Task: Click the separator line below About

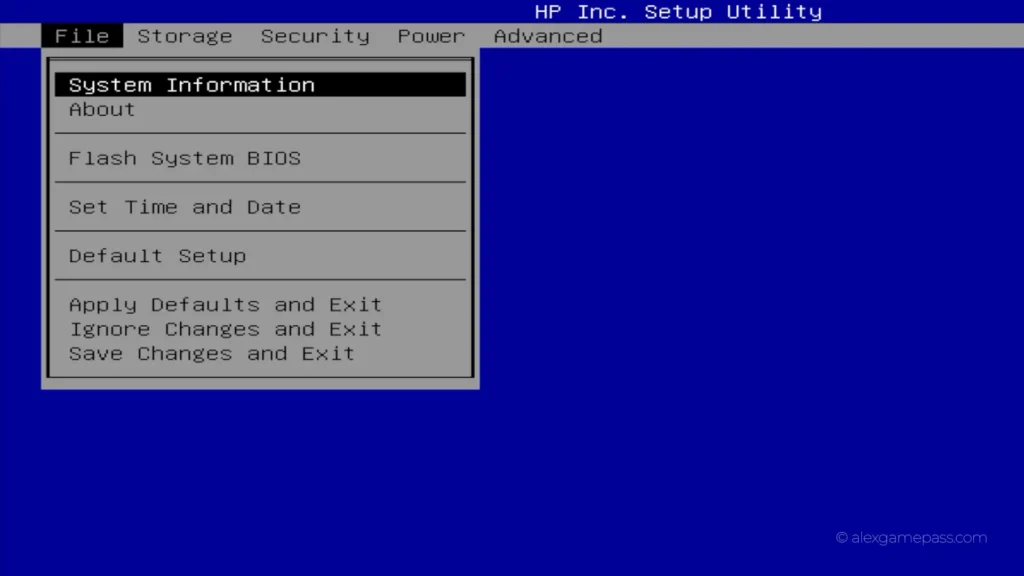Action: (261, 133)
